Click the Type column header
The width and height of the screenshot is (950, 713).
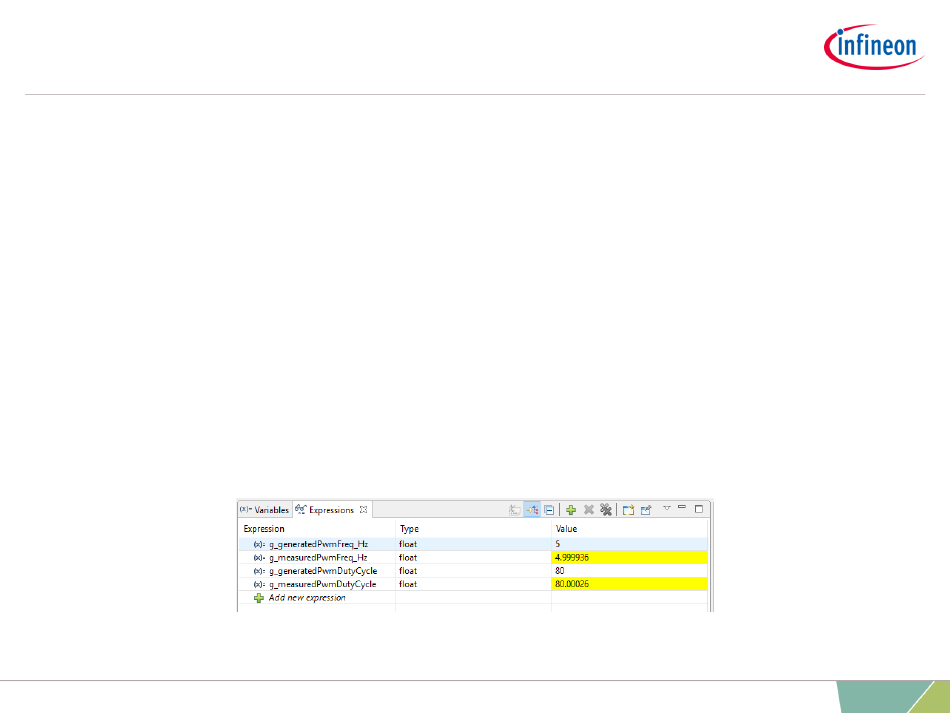point(473,529)
